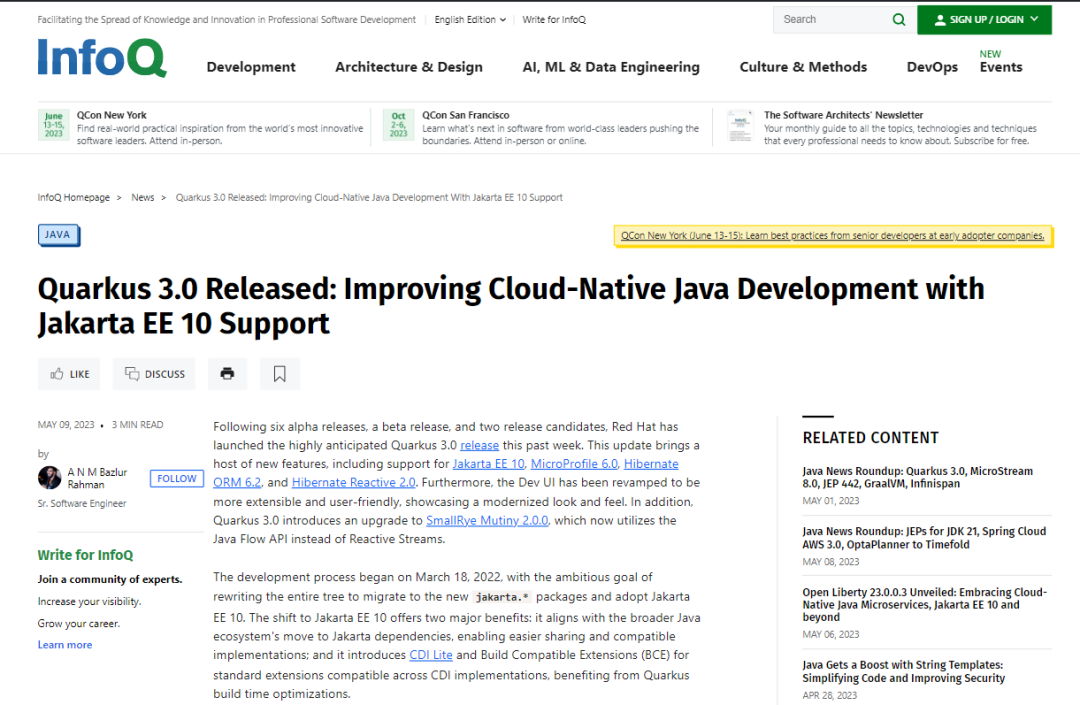Open related article Open Liberty 23.0.0.3 Unveiled
1080x705 pixels.
tap(924, 604)
